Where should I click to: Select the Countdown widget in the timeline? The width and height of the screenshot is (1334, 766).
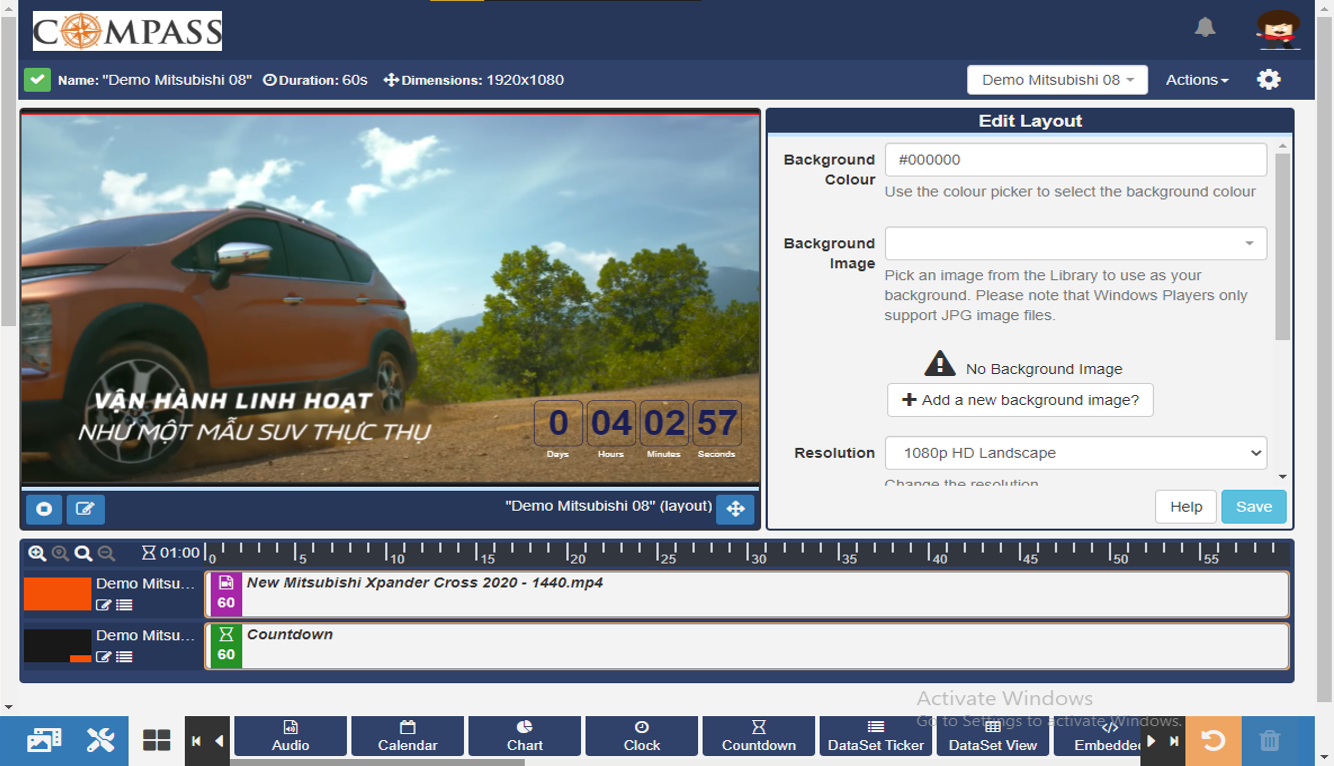click(x=747, y=646)
